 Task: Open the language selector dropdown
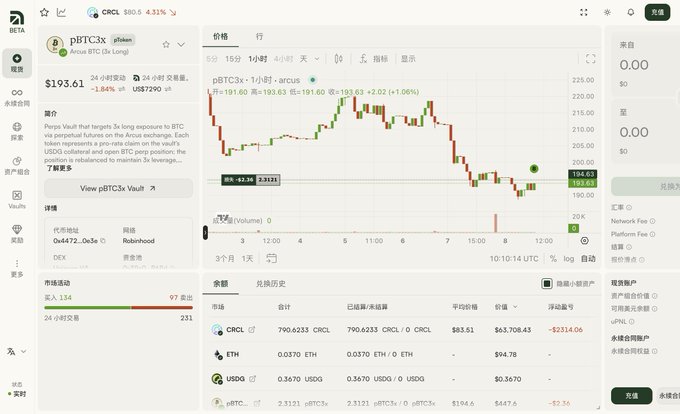17,352
